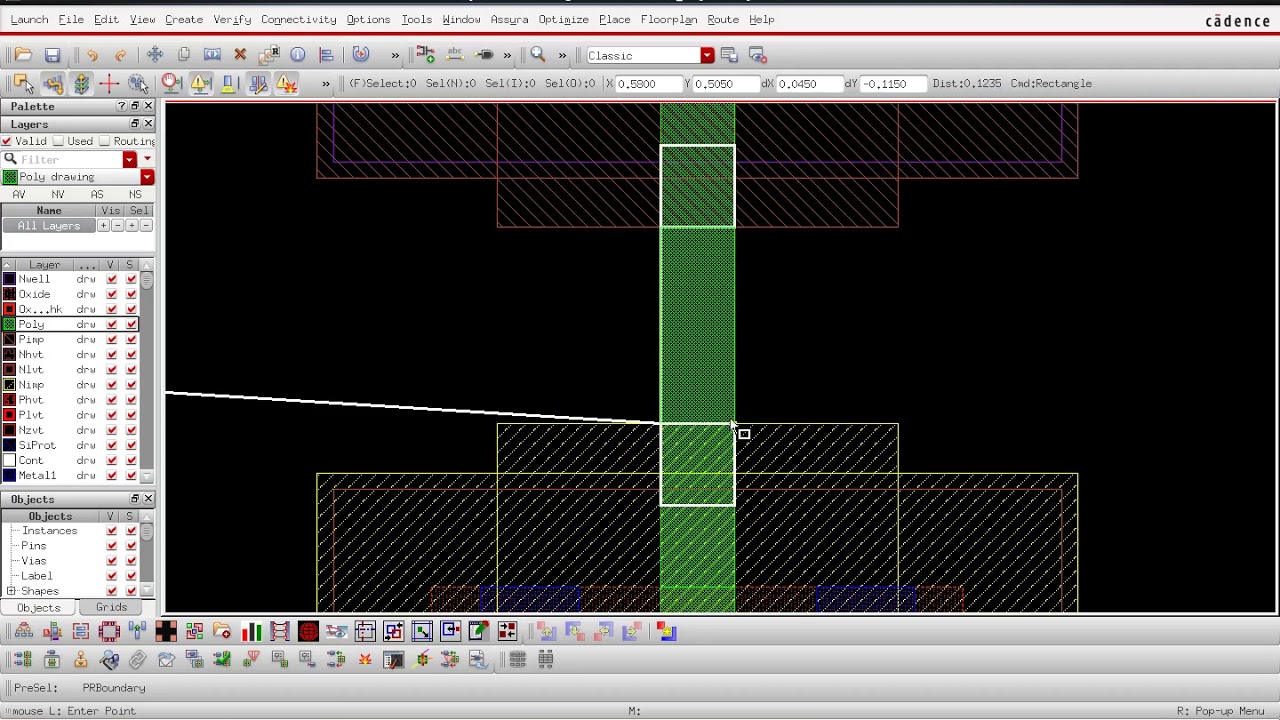The image size is (1280, 720).
Task: Click the NV none-visible button
Action: tap(58, 194)
